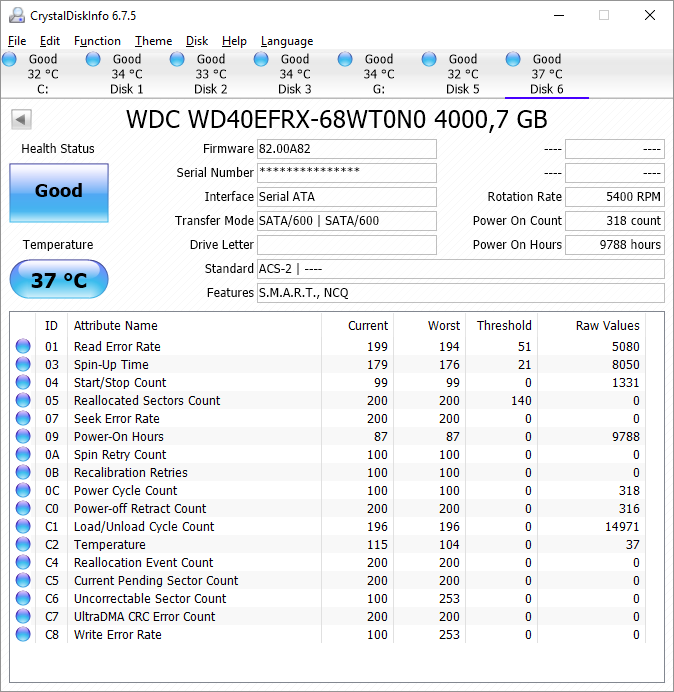Click status orb for Power-off Retract Count

point(23,508)
